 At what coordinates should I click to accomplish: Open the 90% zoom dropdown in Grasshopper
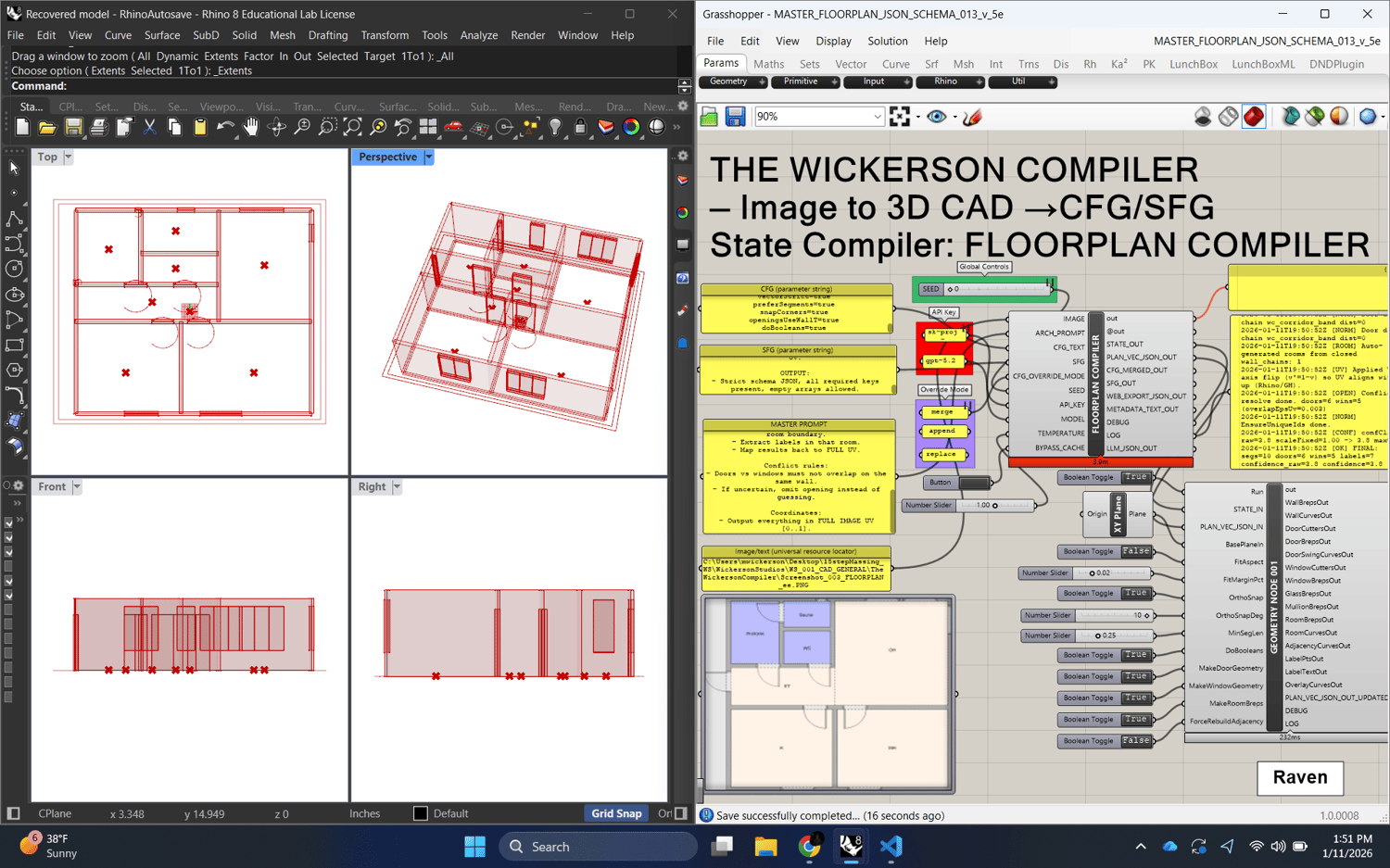(x=877, y=117)
